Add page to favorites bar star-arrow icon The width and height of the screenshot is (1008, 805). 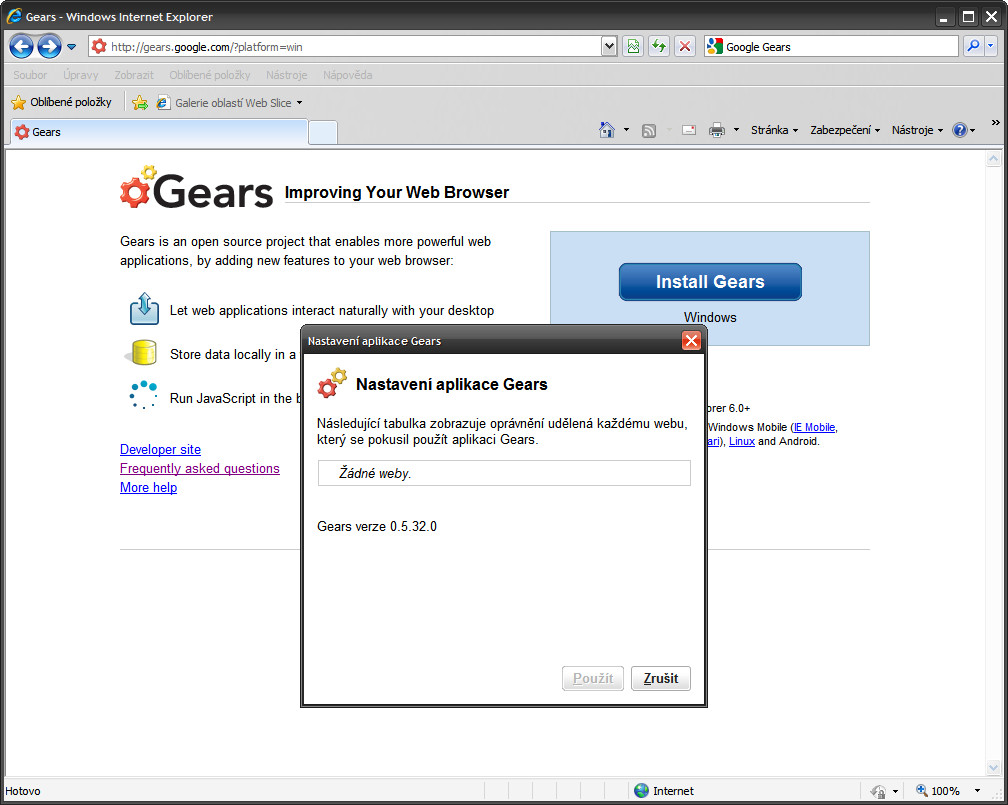coord(140,102)
